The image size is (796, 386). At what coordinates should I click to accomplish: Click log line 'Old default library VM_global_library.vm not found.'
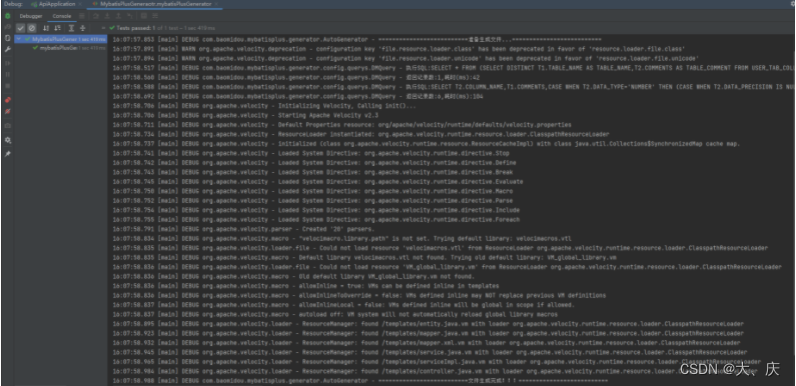(x=293, y=276)
